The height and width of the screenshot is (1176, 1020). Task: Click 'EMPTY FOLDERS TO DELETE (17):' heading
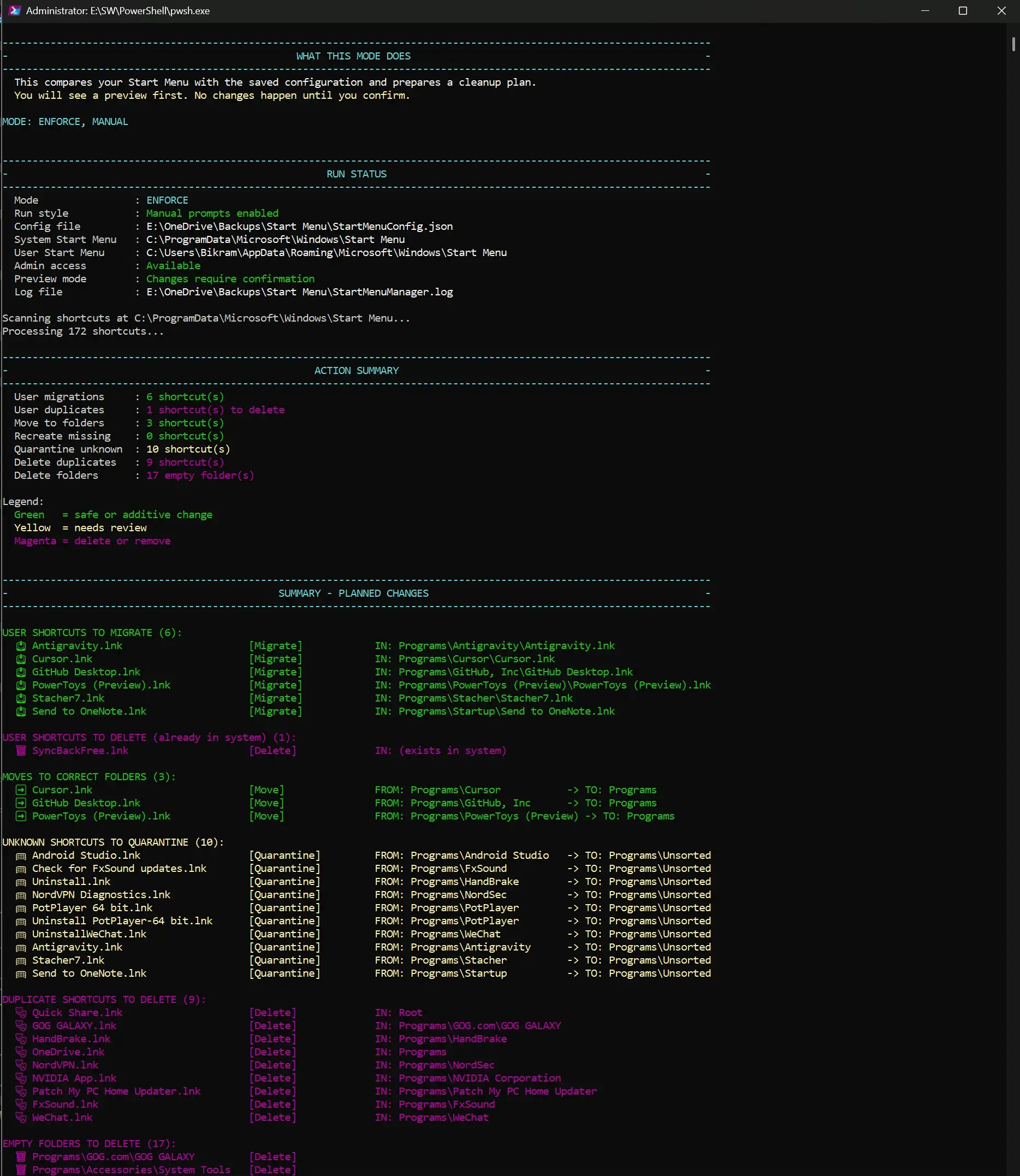click(x=89, y=1143)
